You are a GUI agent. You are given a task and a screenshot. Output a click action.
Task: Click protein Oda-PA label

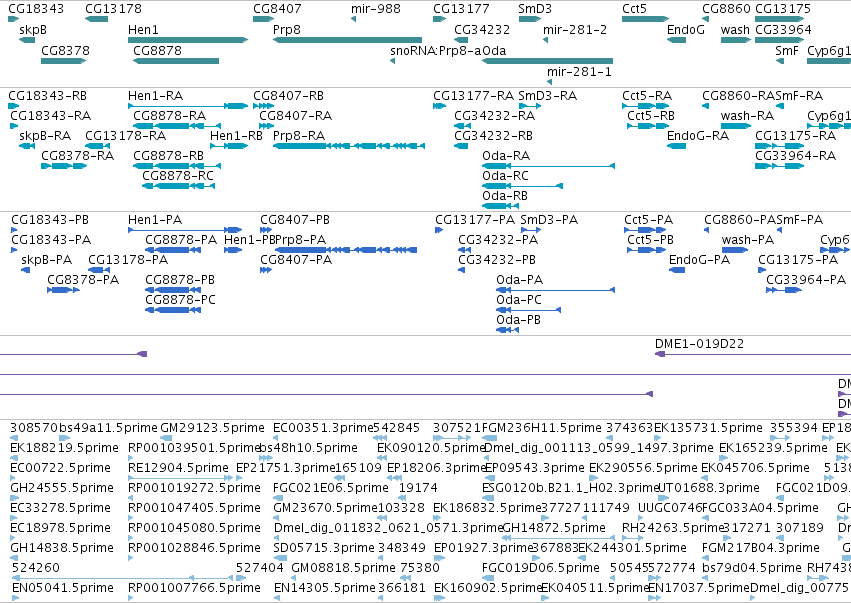(x=519, y=280)
